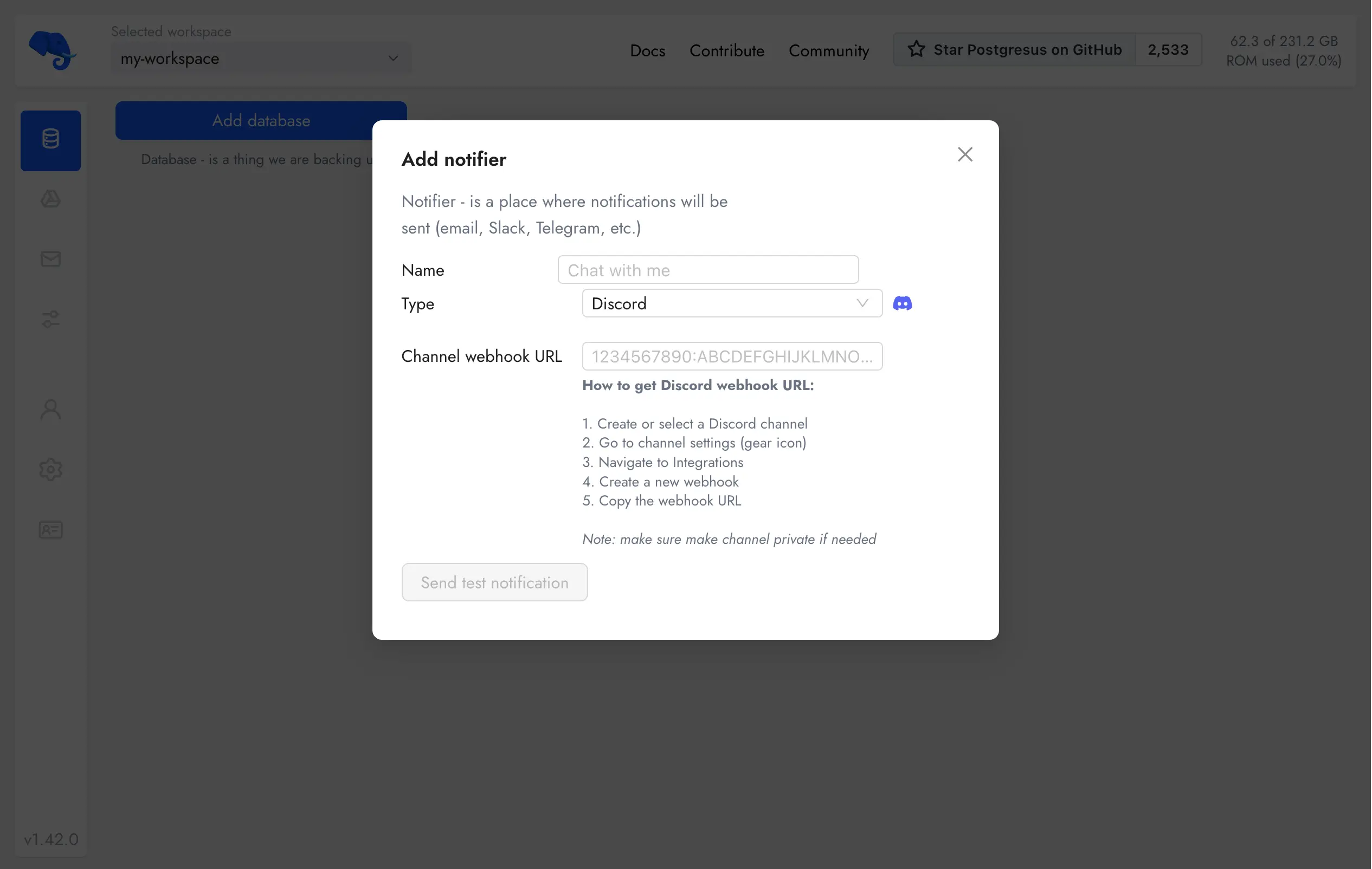
Task: Open the my-workspace selector dropdown
Action: coord(261,57)
